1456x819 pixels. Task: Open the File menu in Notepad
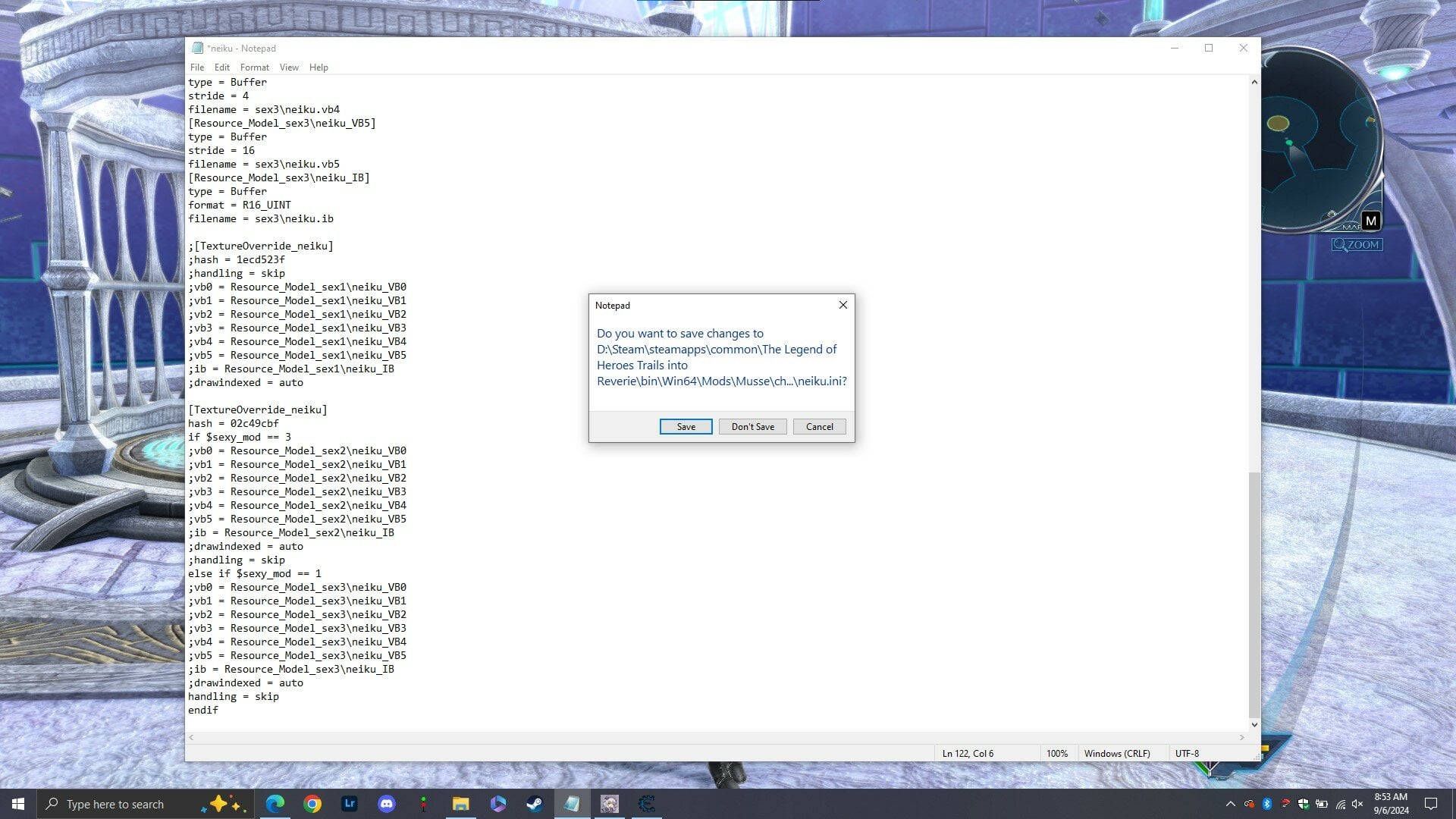click(197, 67)
